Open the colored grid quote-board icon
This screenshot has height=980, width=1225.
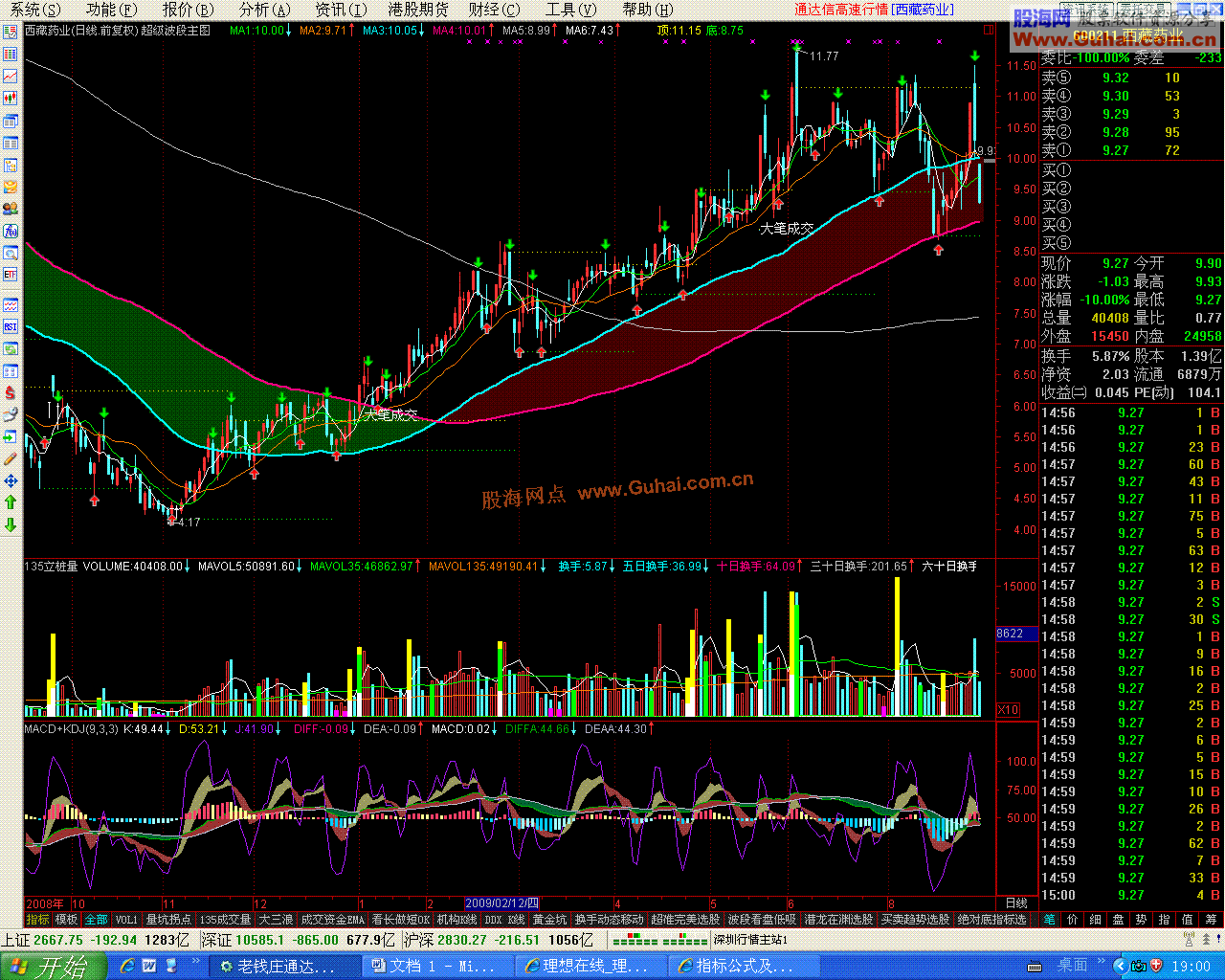11,55
